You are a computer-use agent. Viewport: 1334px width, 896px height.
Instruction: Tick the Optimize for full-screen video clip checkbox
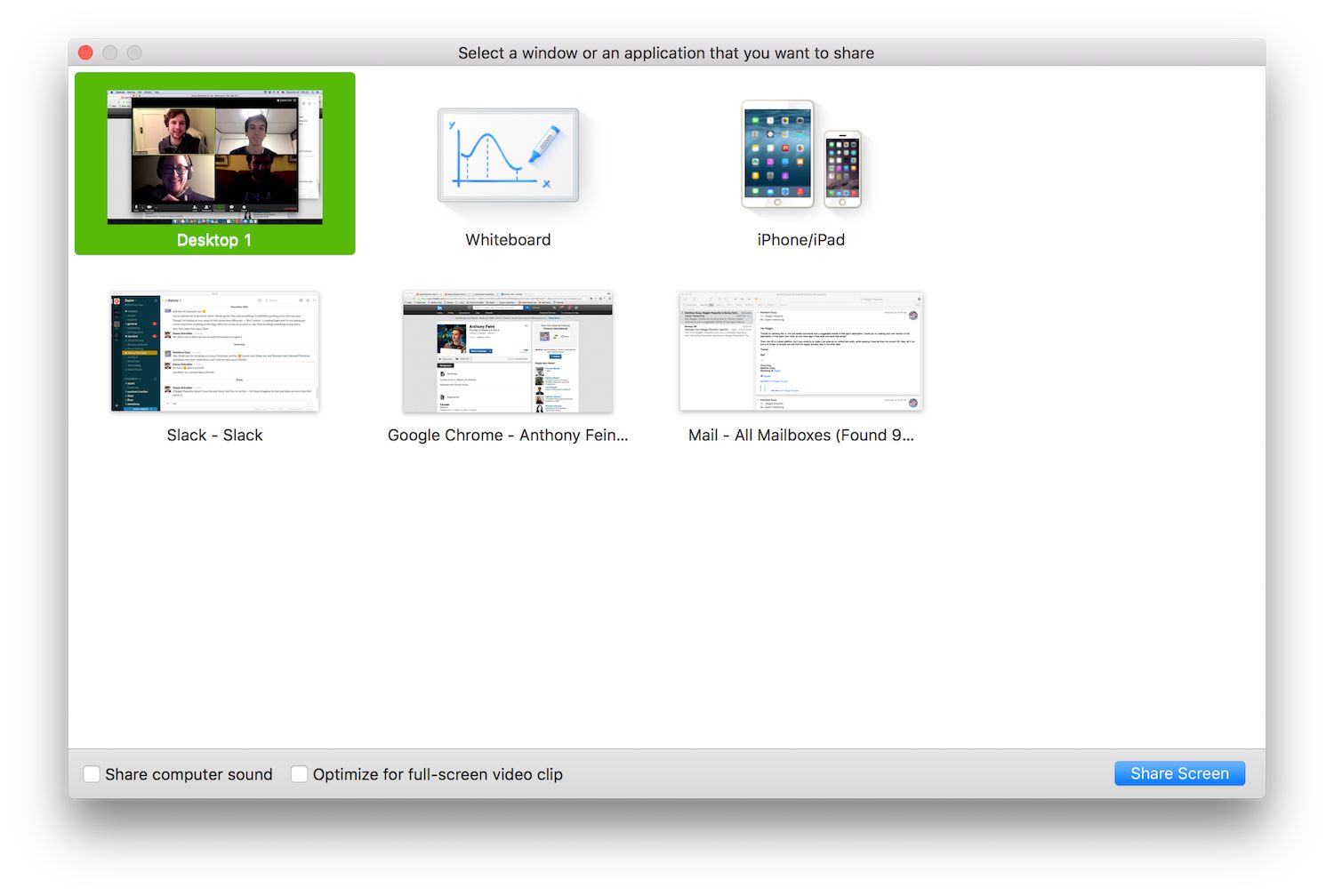pos(300,774)
